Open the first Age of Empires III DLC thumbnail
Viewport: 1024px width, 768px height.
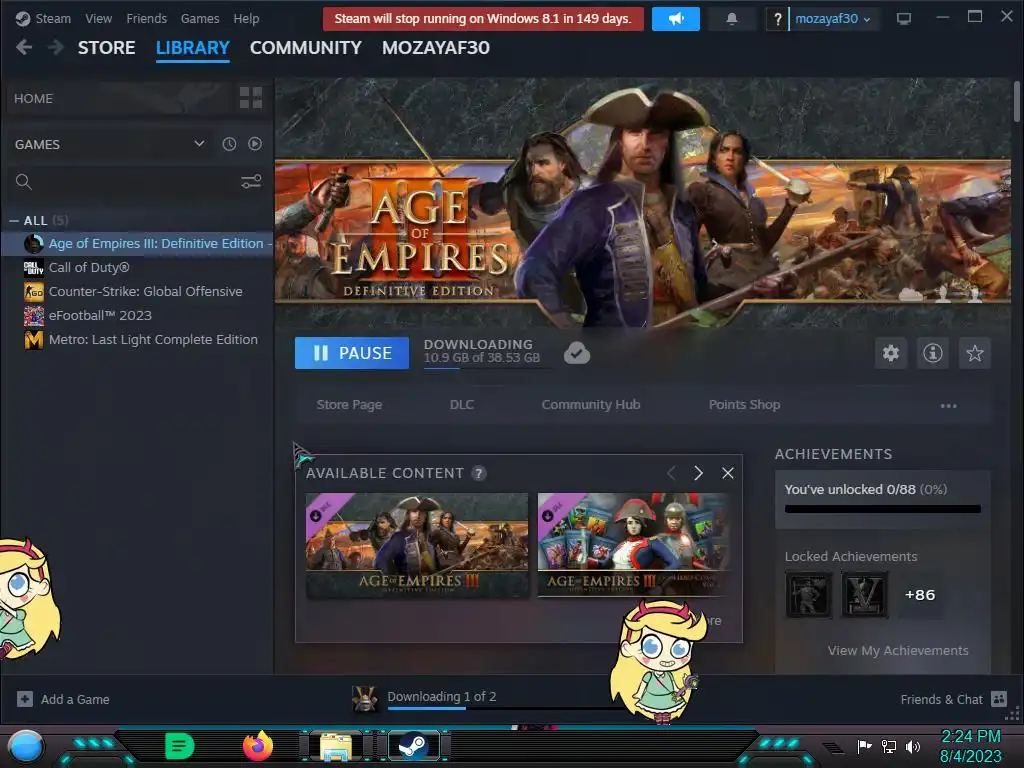[x=417, y=545]
